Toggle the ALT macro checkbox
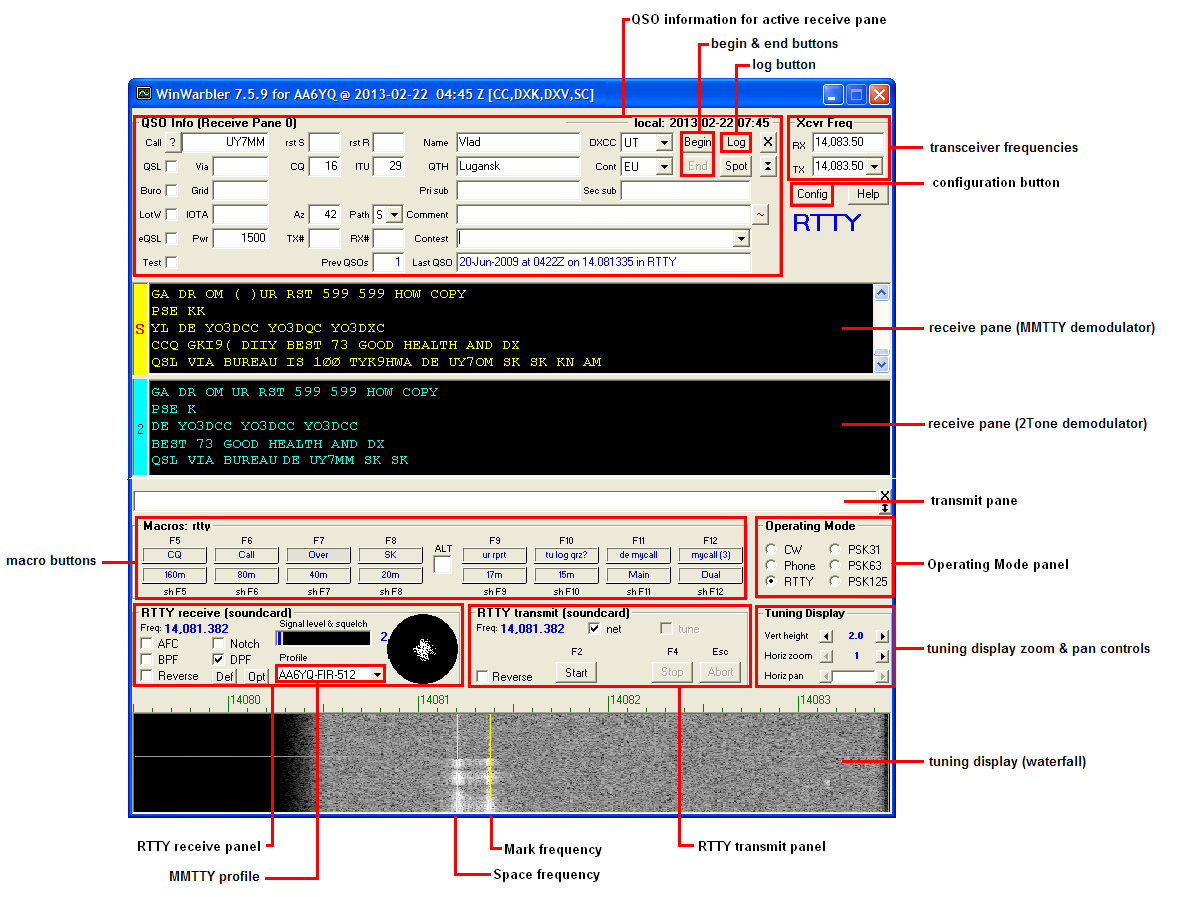 (x=442, y=565)
